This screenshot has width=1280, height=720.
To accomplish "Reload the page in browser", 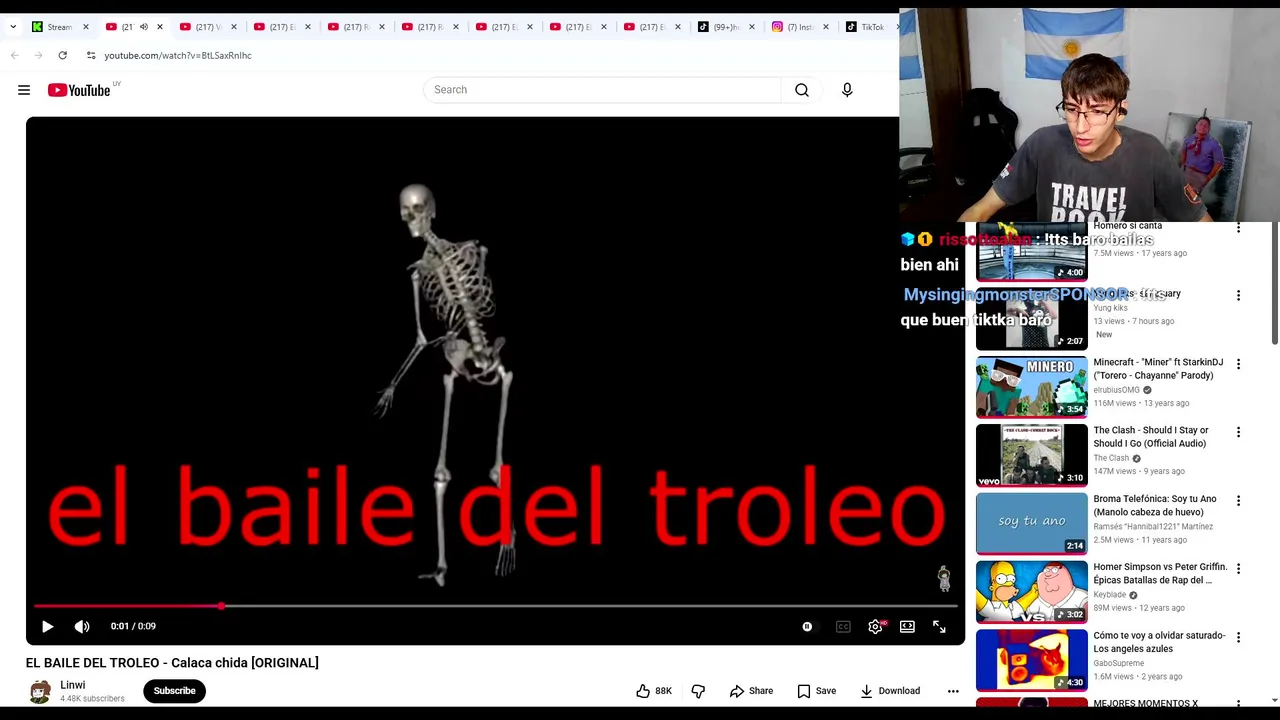I will point(62,55).
